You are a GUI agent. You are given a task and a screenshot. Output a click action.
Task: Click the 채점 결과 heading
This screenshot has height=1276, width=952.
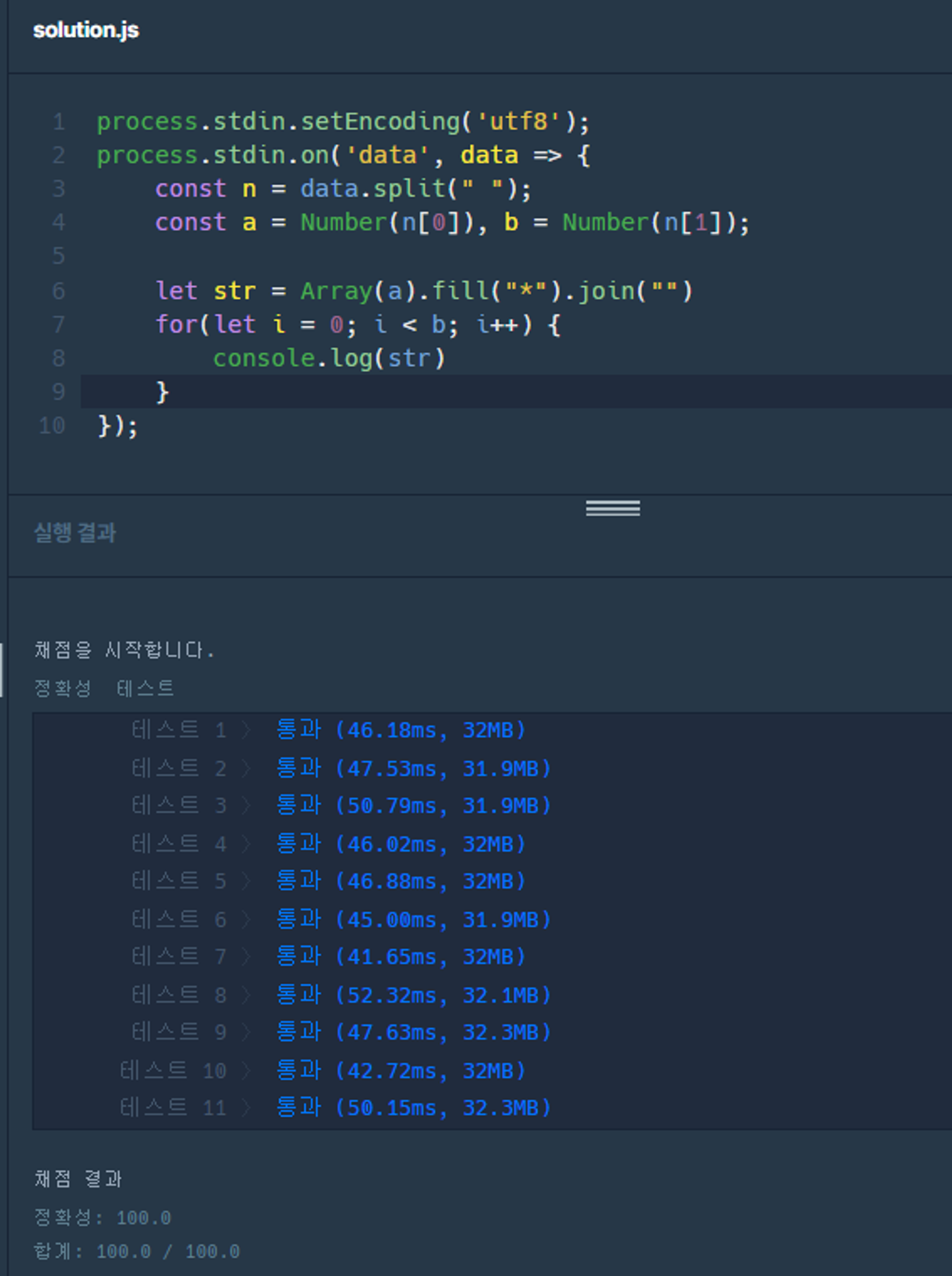coord(78,1179)
